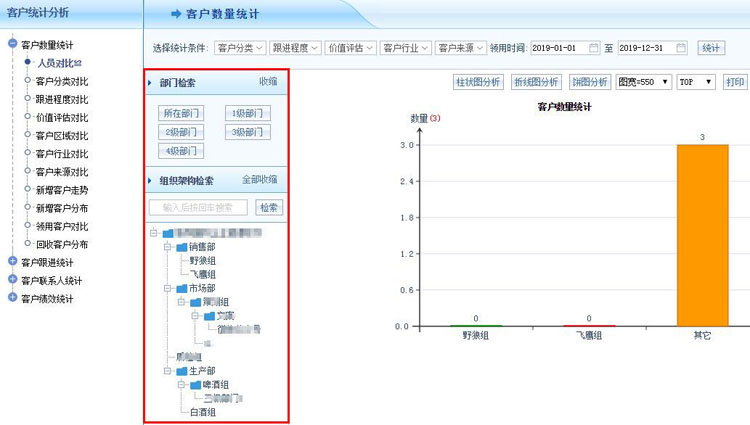Open 客户分类对比 report

tap(62, 81)
